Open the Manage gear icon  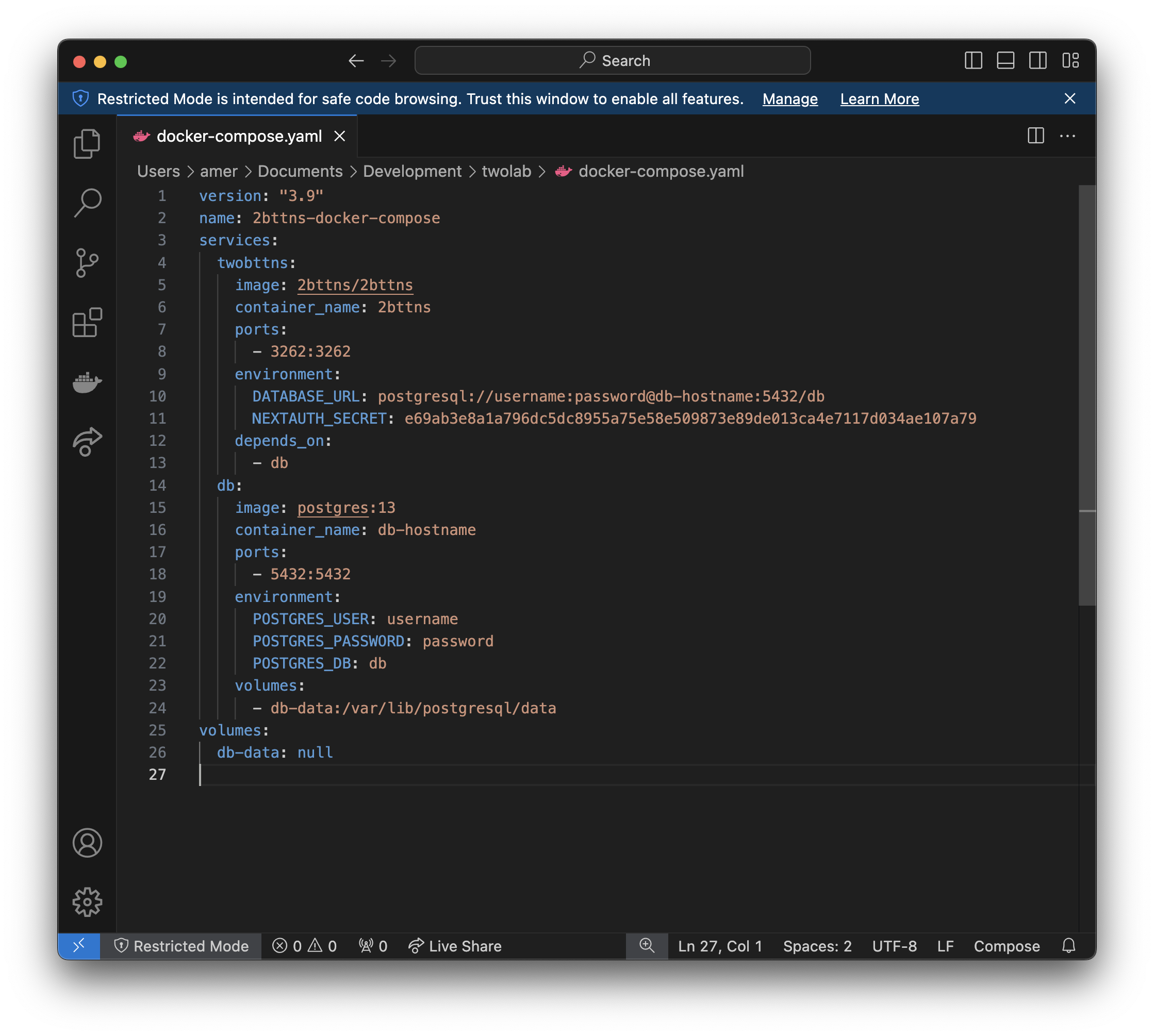tap(87, 901)
